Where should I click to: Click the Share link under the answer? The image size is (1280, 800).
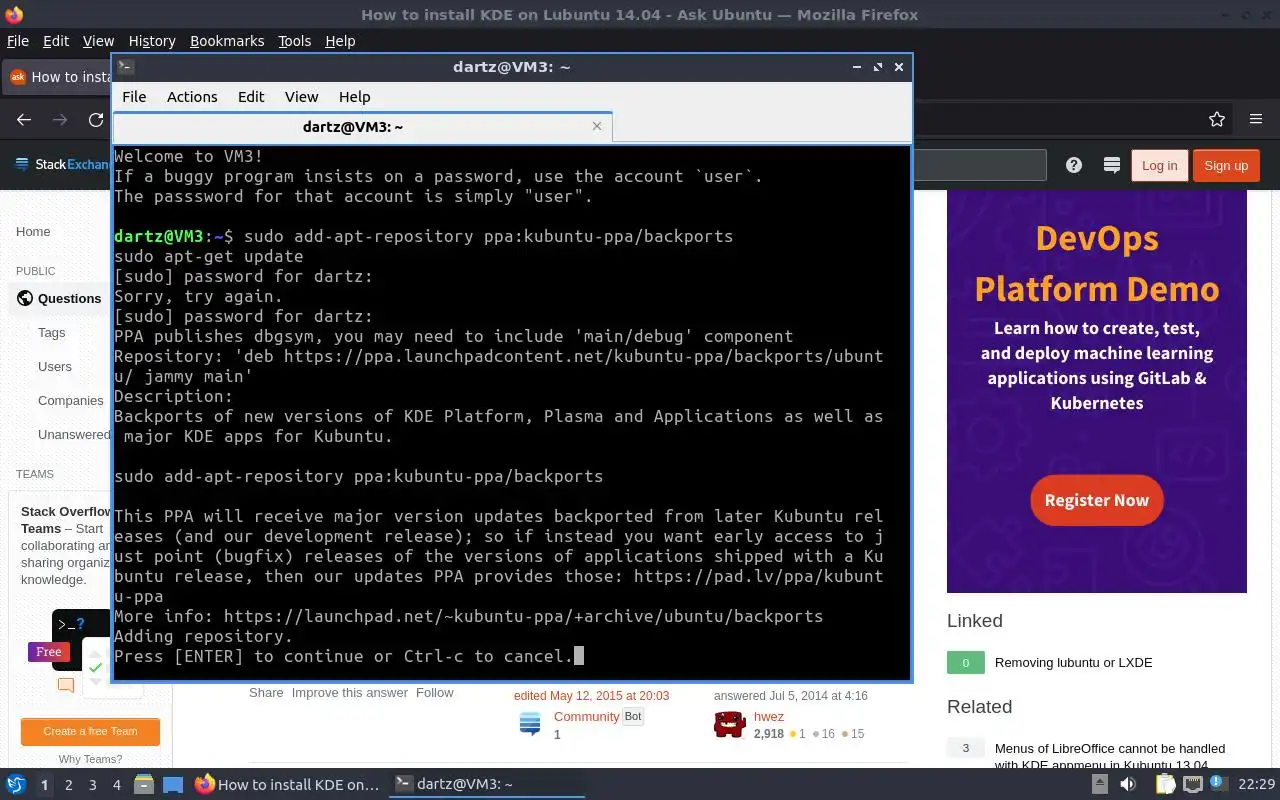click(266, 692)
